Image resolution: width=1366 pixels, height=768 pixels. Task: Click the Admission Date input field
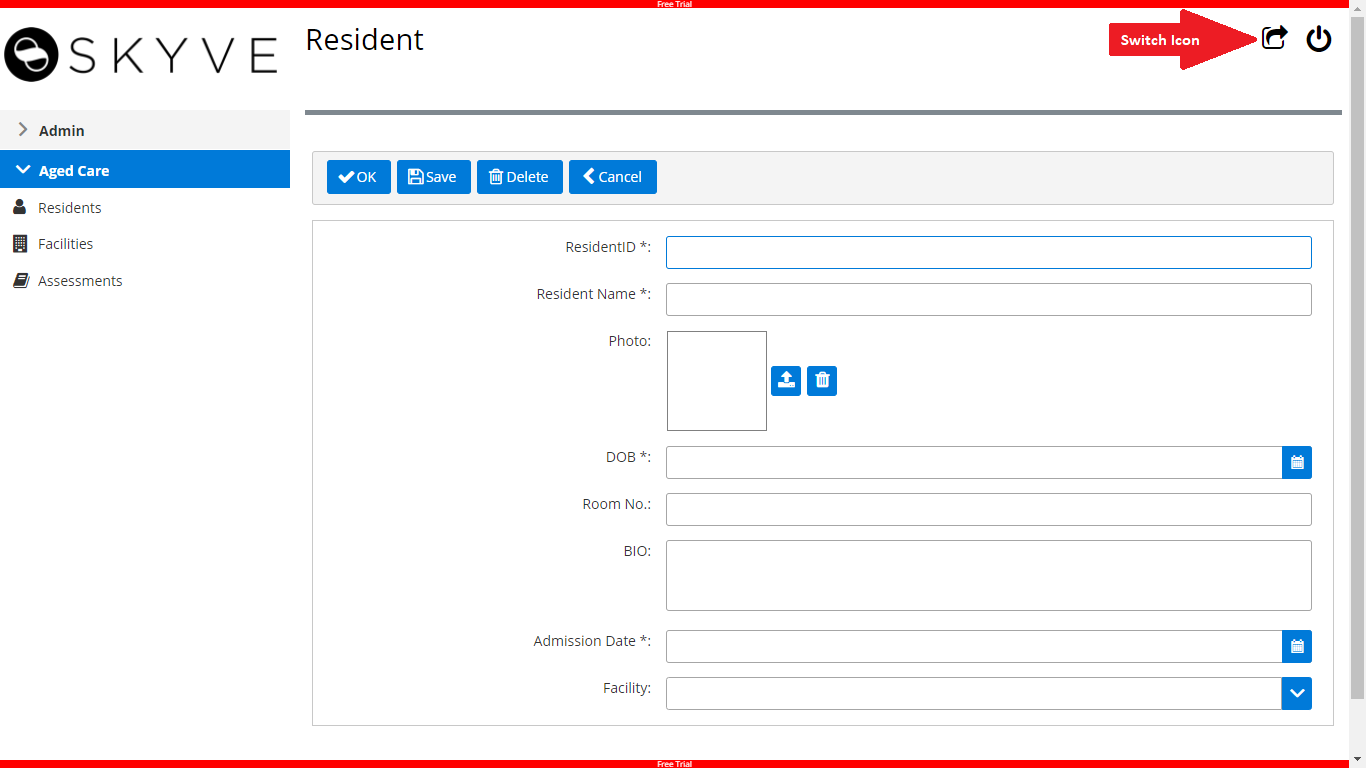click(x=974, y=646)
